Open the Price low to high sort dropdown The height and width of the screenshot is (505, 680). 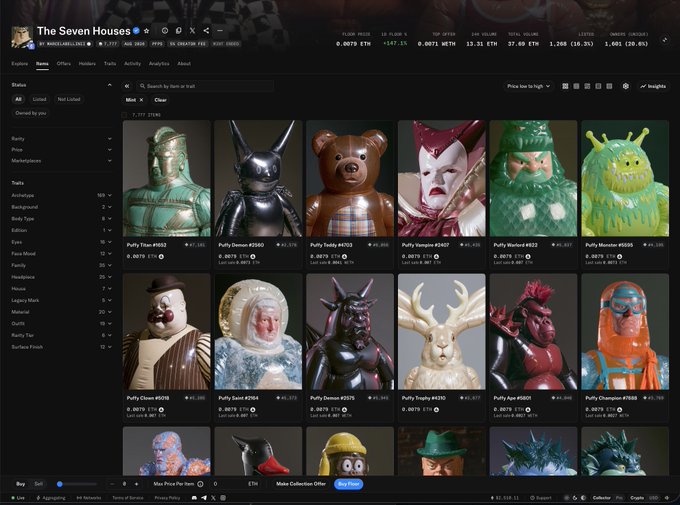[529, 86]
